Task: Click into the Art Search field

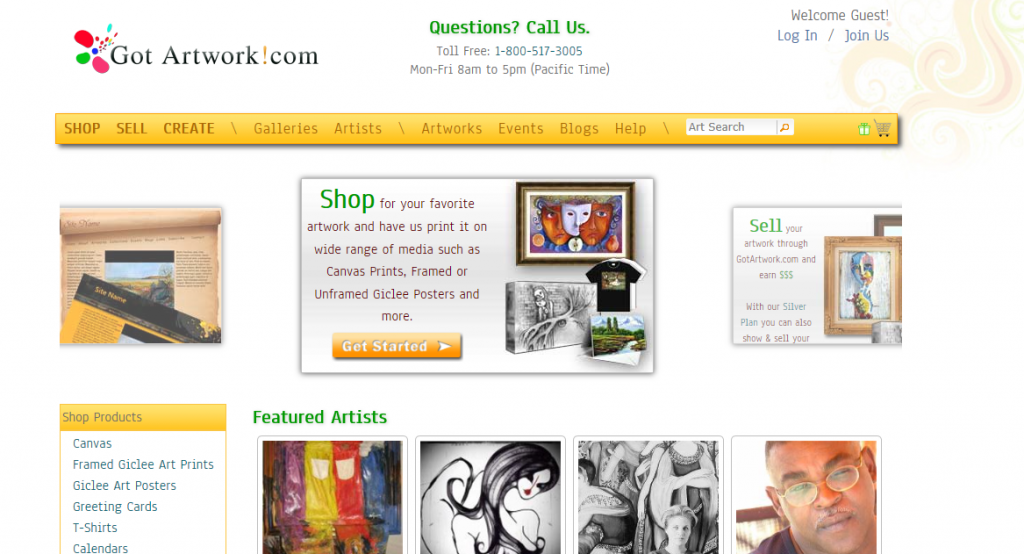Action: (x=731, y=127)
